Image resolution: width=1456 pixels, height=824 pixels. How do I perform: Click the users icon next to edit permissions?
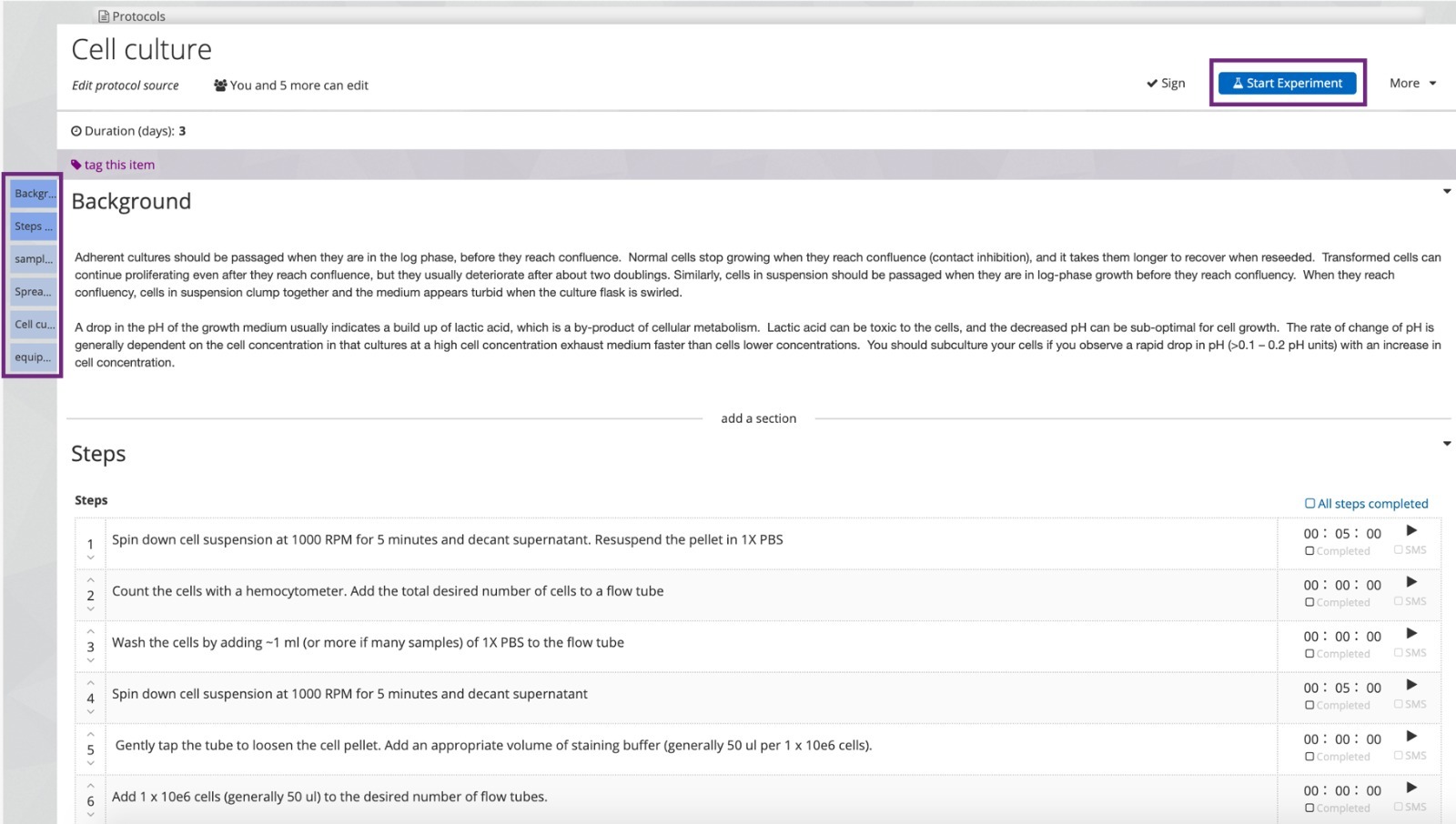click(x=220, y=85)
